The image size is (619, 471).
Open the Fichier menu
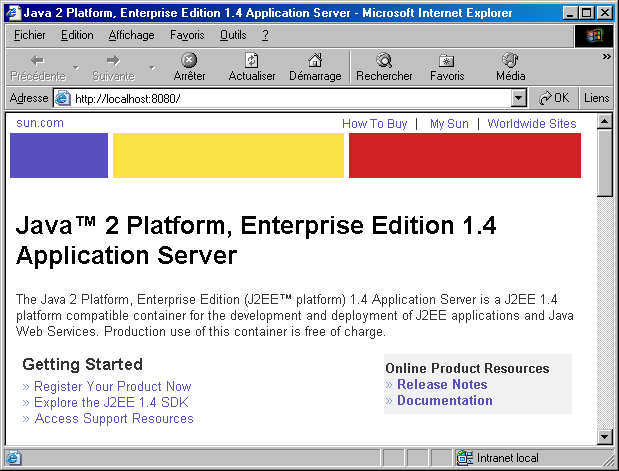[x=30, y=35]
